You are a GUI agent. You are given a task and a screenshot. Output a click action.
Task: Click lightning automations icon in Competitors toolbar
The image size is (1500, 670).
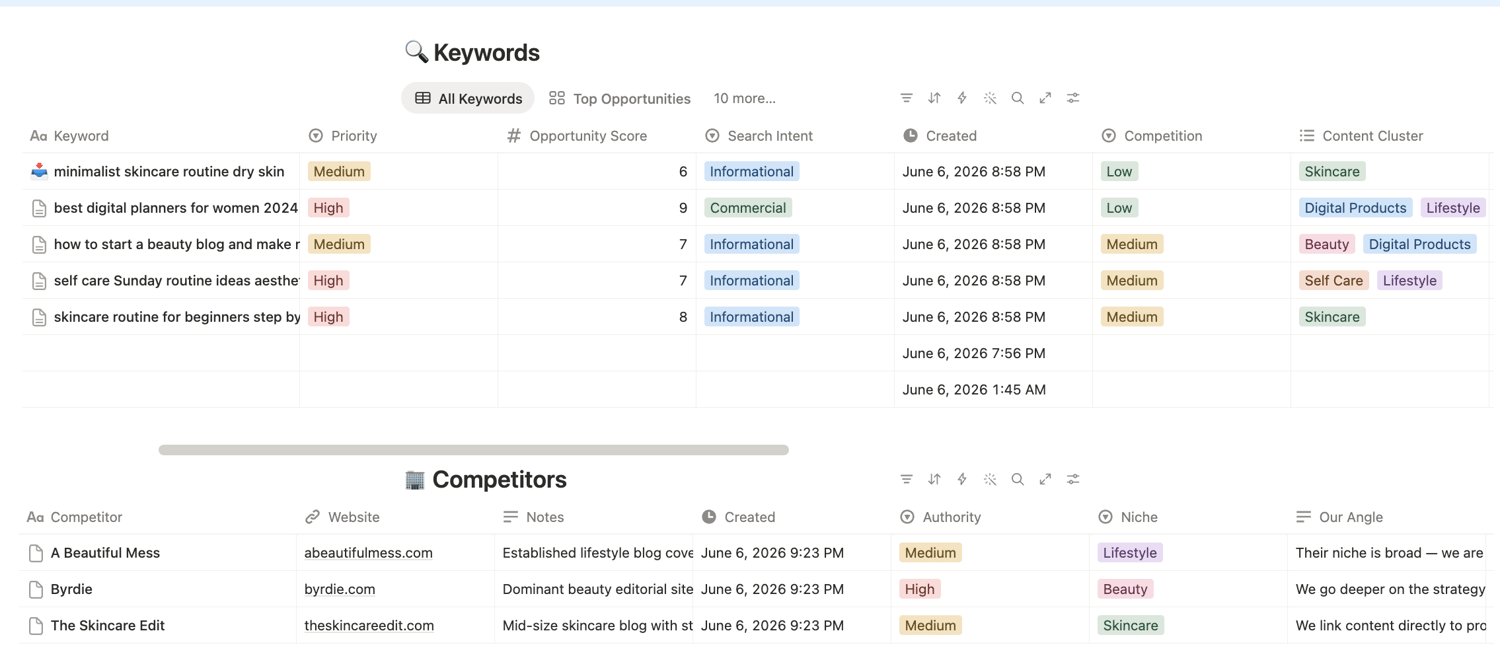pyautogui.click(x=962, y=479)
